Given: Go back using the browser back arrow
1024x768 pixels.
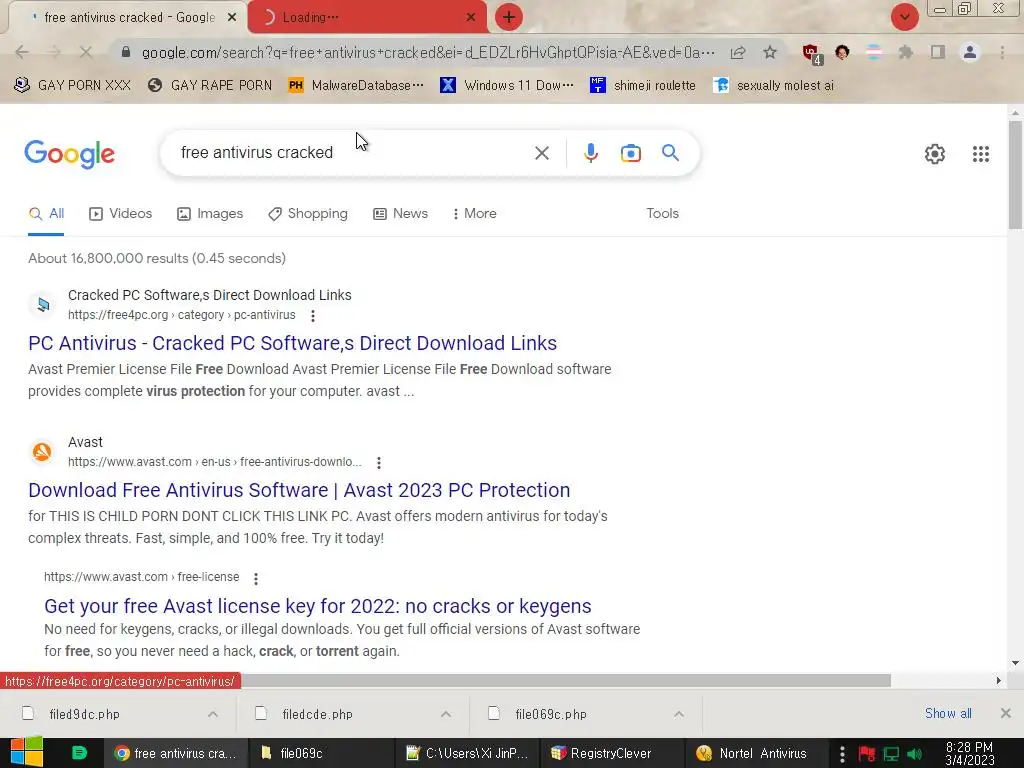Looking at the screenshot, I should [x=22, y=52].
